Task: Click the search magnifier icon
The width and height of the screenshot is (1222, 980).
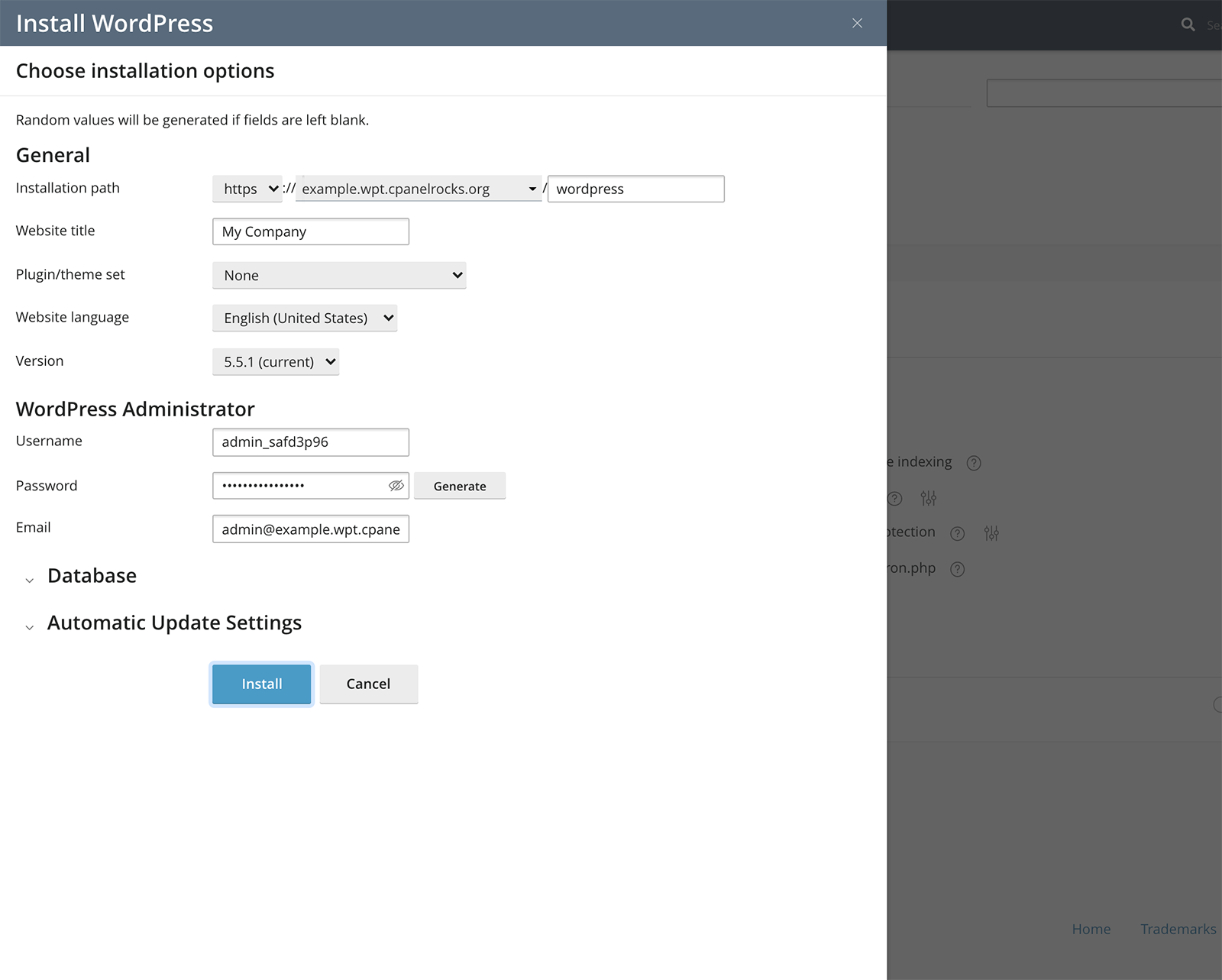Action: click(1188, 24)
